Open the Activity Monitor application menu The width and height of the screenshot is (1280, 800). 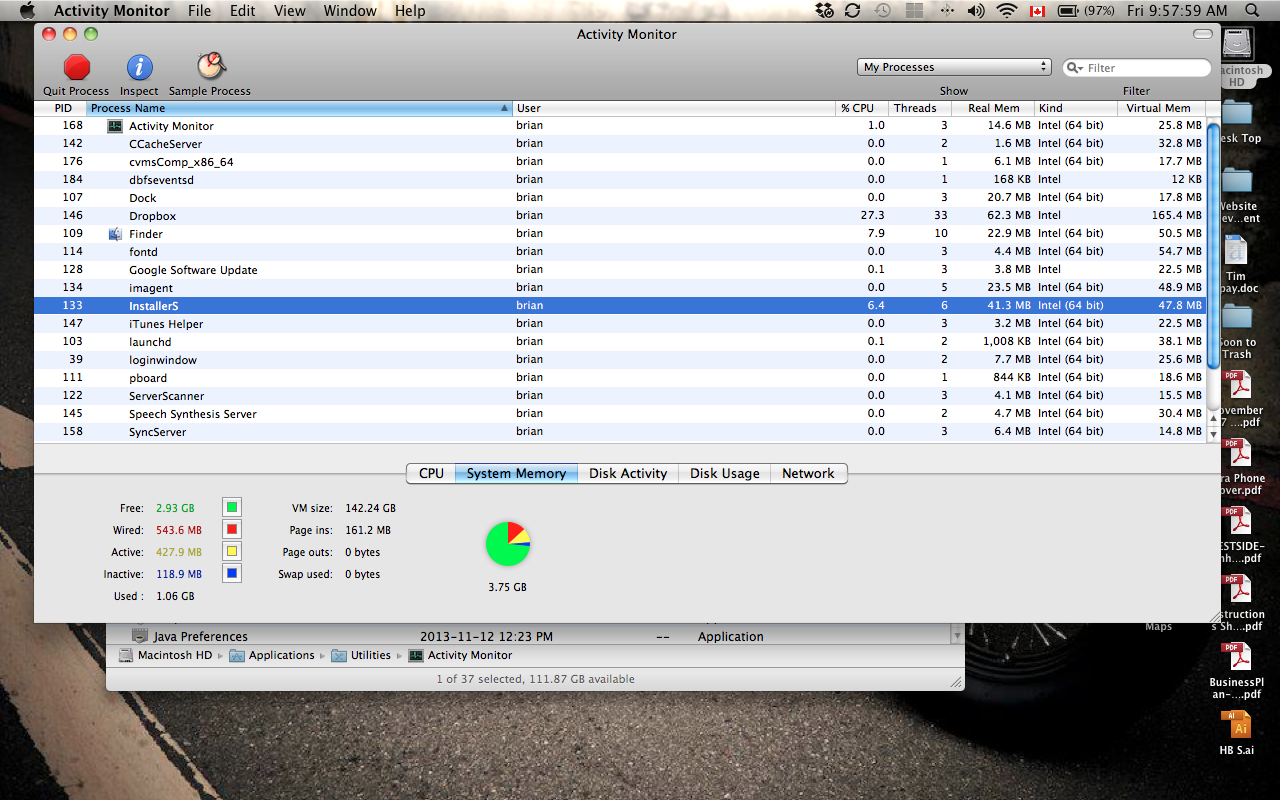[112, 11]
